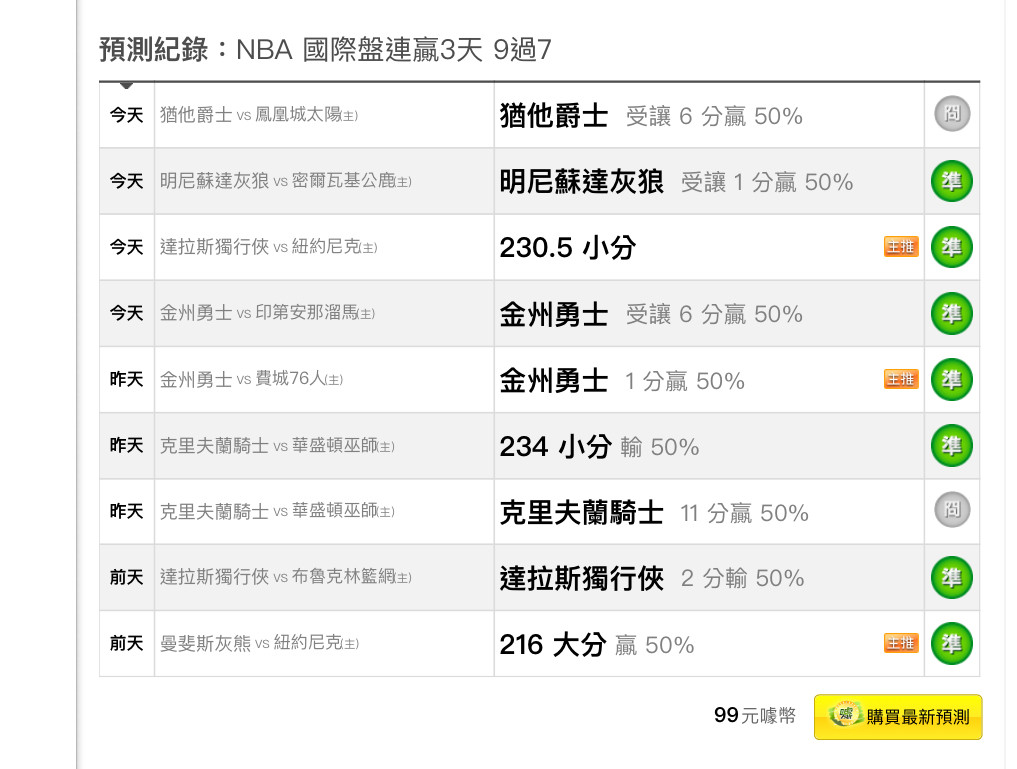Image resolution: width=1017 pixels, height=769 pixels.
Task: Click green 準 icon on 達拉斯獨行俠 2 分 row
Action: pyautogui.click(x=951, y=578)
